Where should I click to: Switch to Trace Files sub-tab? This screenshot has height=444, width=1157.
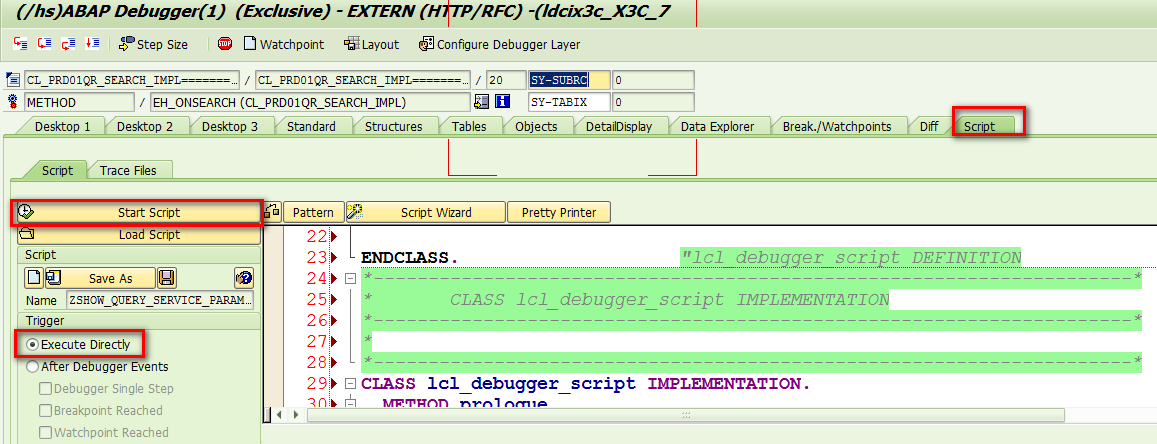[128, 170]
